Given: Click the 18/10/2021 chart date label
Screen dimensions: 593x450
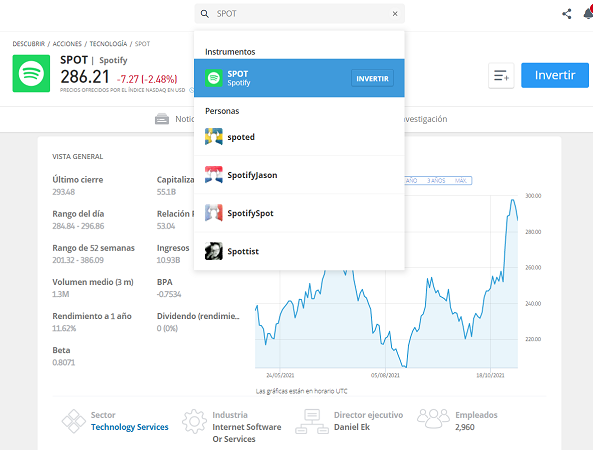Looking at the screenshot, I should (x=490, y=375).
